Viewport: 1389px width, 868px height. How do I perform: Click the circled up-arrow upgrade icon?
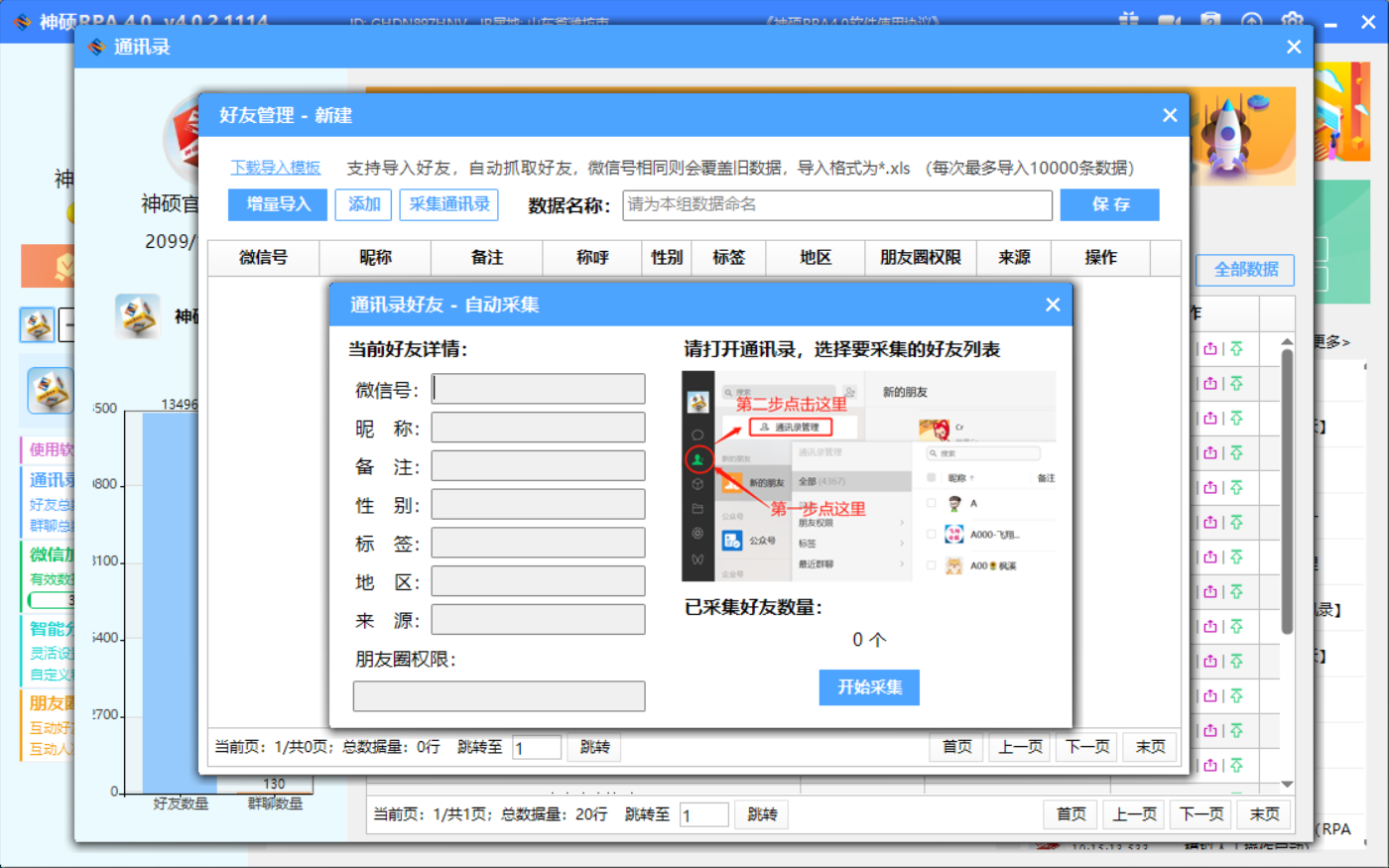(x=1252, y=21)
